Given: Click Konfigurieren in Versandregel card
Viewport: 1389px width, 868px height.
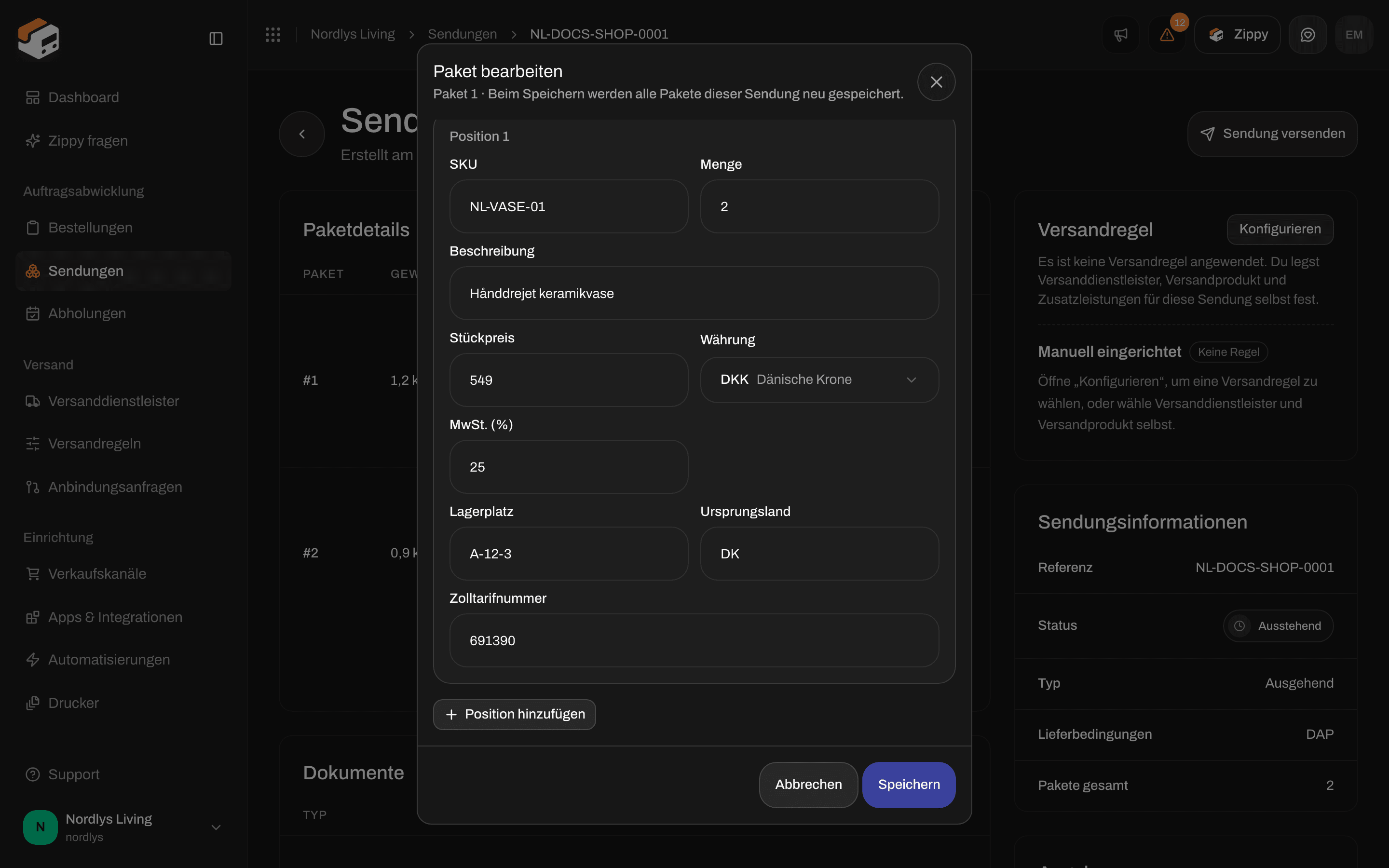Looking at the screenshot, I should tap(1280, 229).
